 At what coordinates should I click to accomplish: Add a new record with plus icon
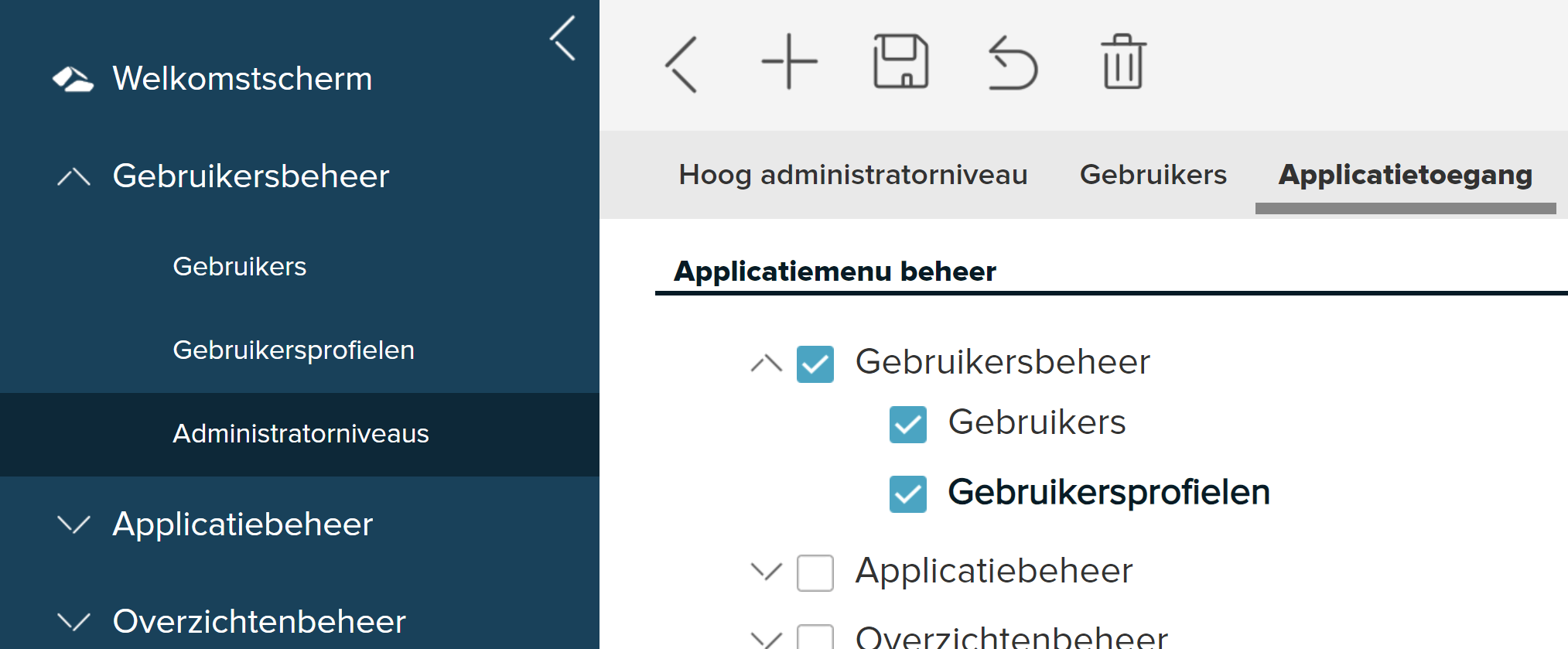coord(789,62)
